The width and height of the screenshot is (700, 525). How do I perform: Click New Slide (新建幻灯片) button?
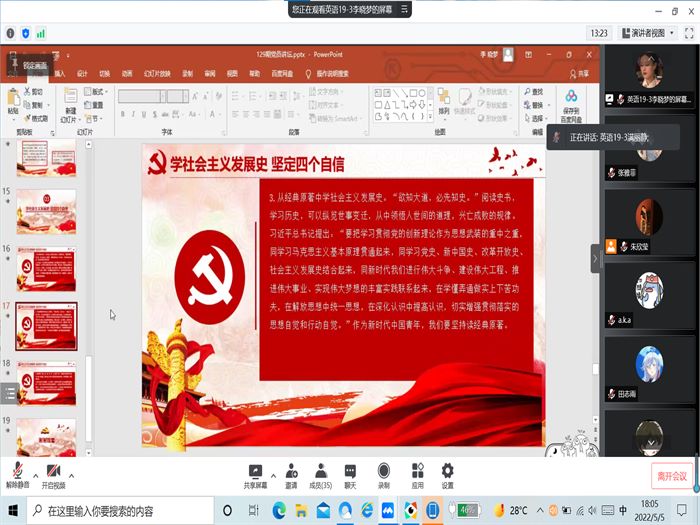71,105
